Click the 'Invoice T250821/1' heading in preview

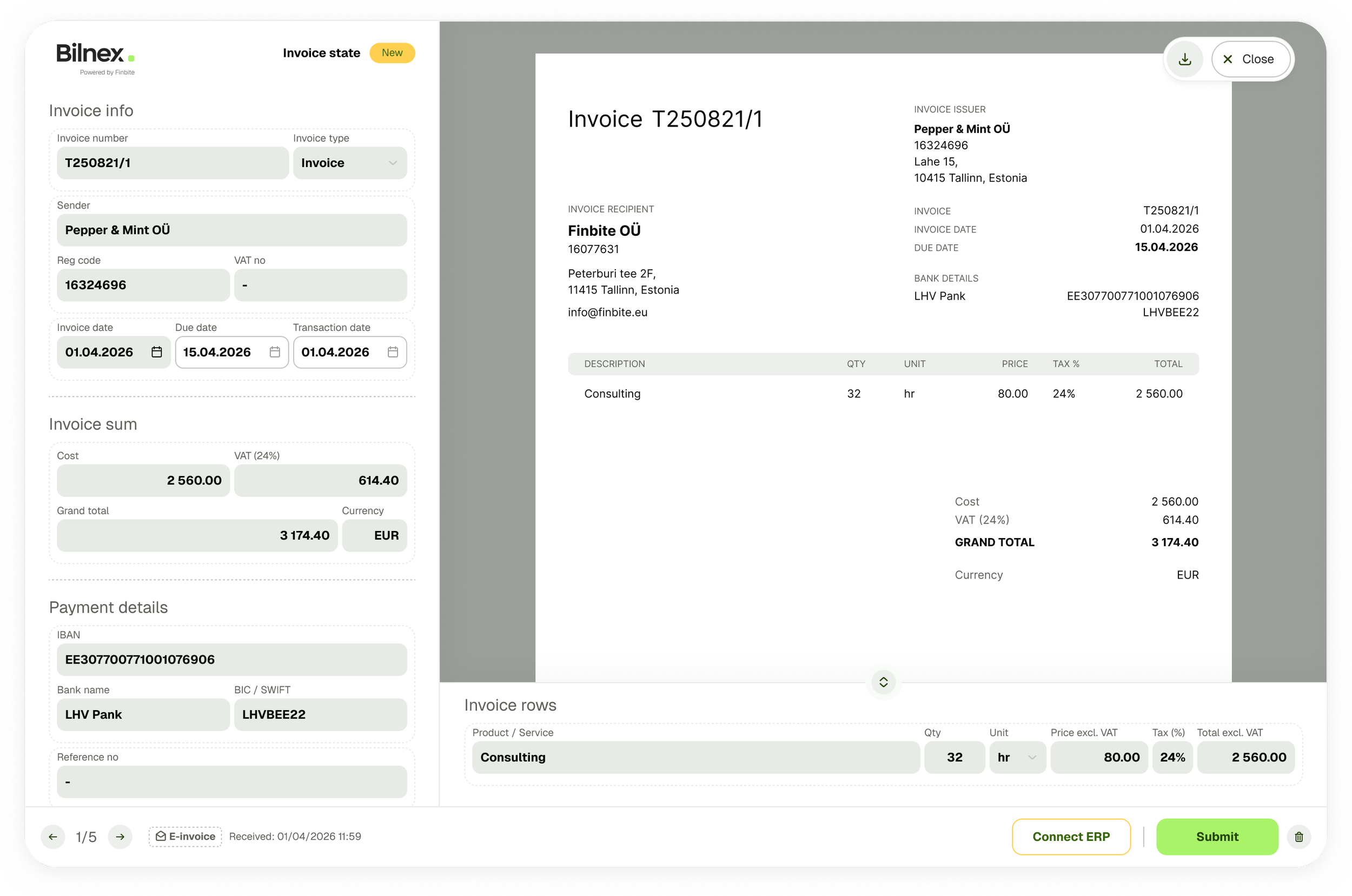tap(665, 119)
